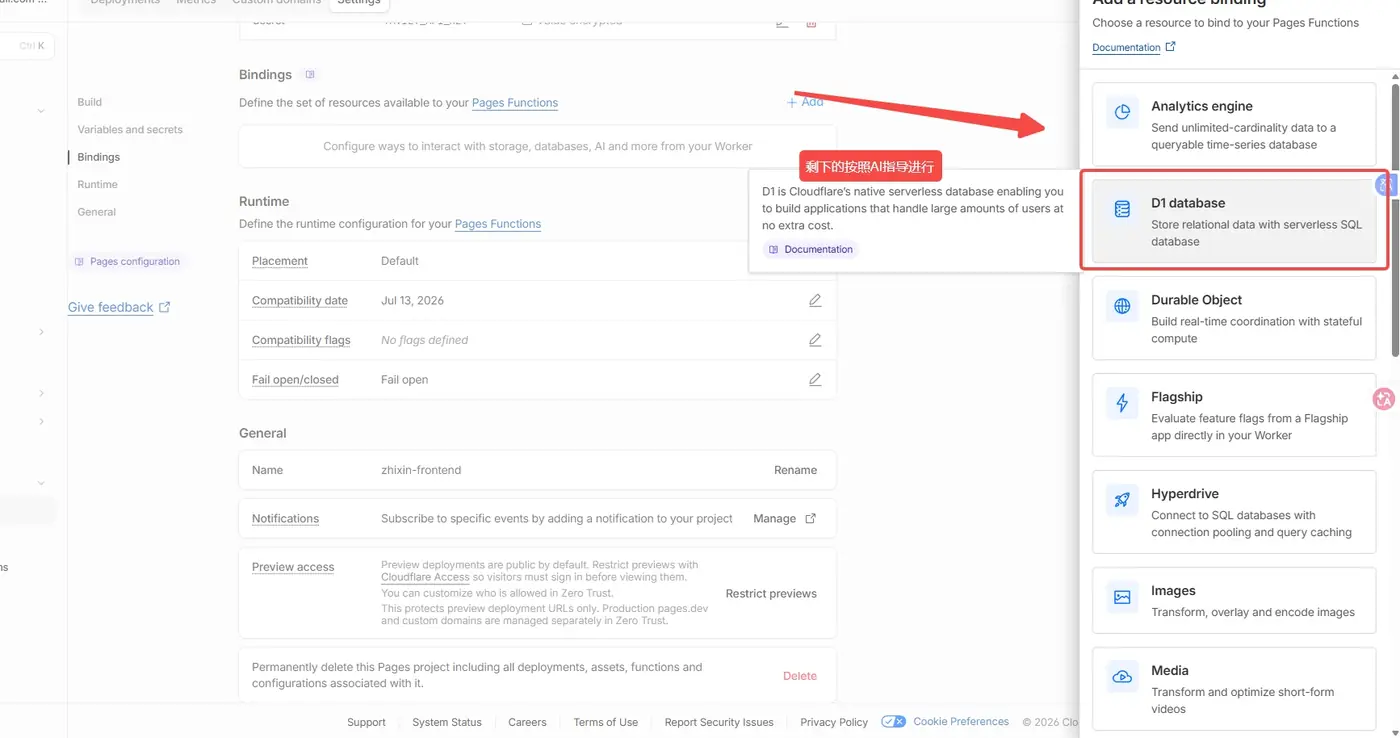Pick the Media cloud icon
The image size is (1400, 738).
[1122, 677]
